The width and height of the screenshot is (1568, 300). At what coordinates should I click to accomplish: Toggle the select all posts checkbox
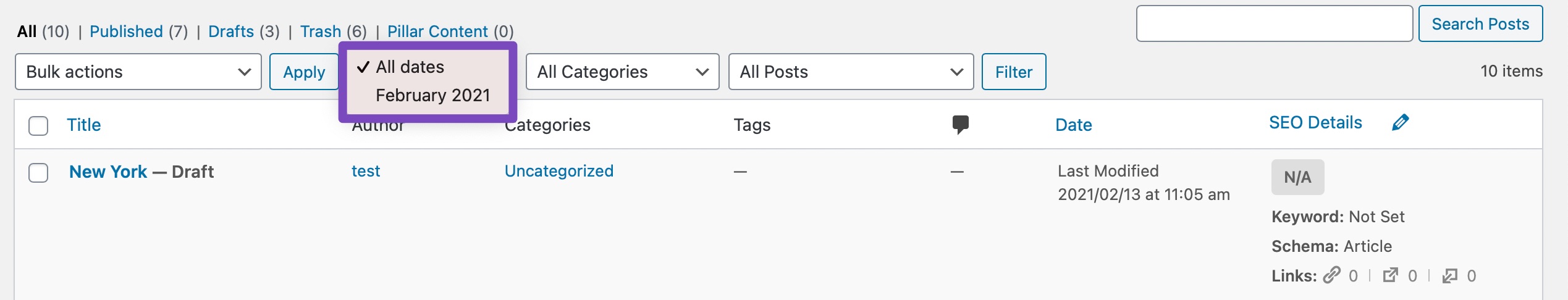coord(38,126)
